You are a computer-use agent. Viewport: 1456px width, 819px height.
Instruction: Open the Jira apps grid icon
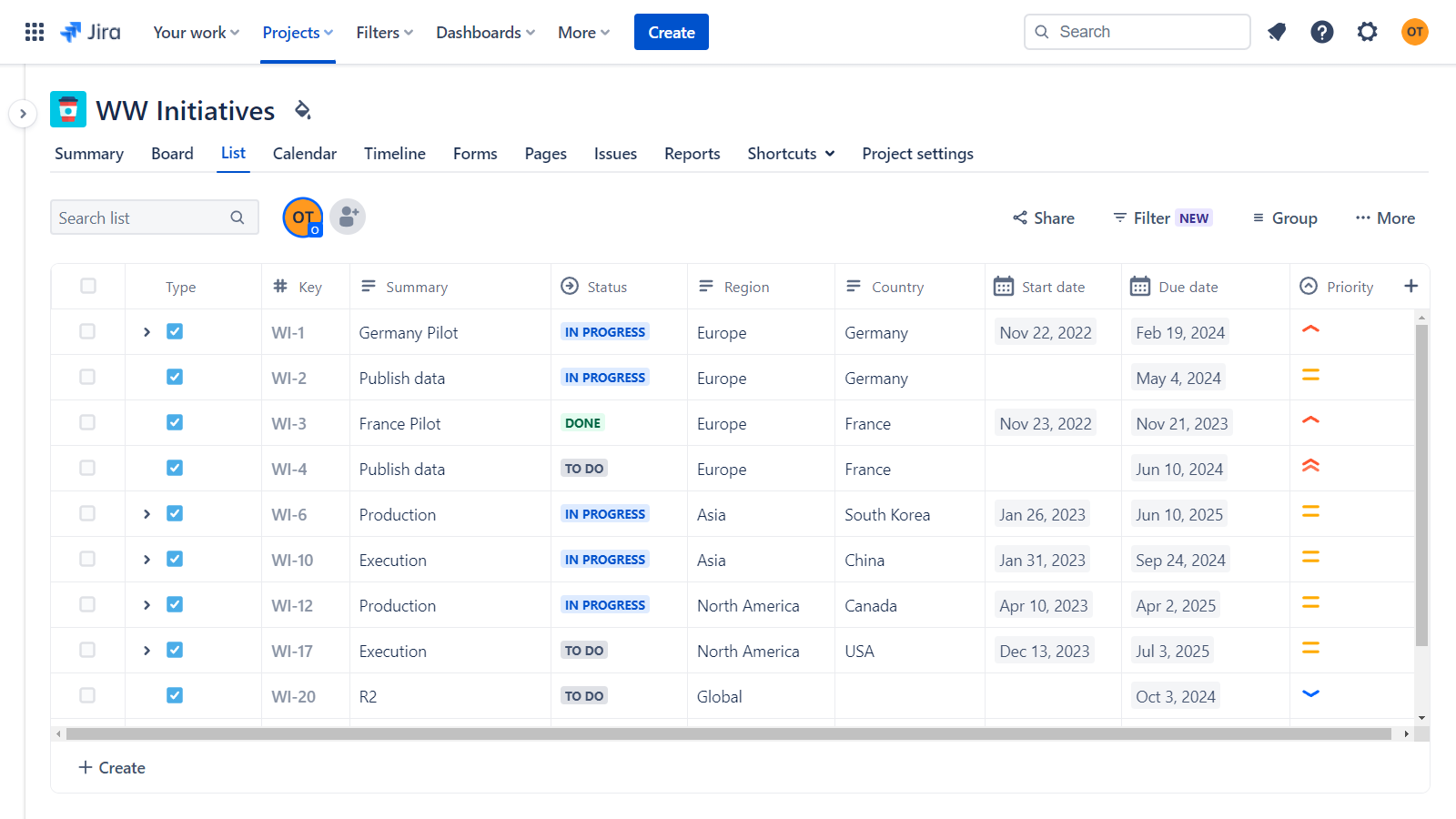[34, 31]
